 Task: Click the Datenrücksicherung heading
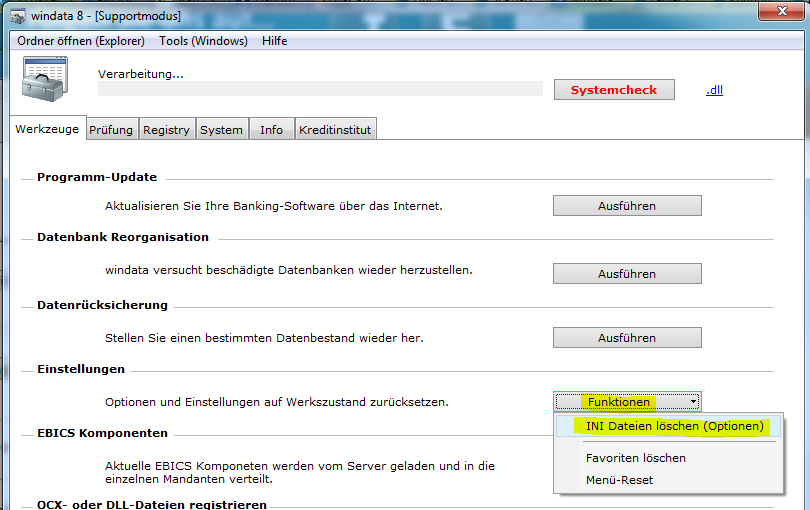tap(102, 305)
